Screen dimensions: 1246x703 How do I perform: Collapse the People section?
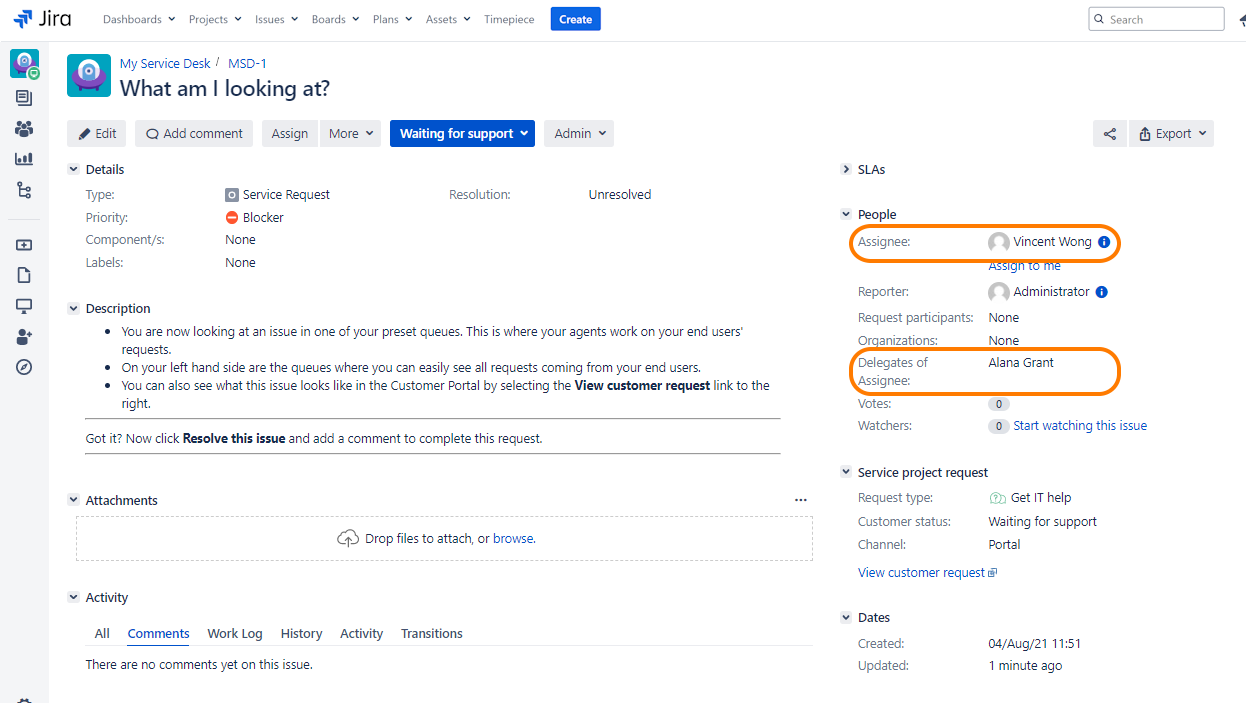click(846, 215)
